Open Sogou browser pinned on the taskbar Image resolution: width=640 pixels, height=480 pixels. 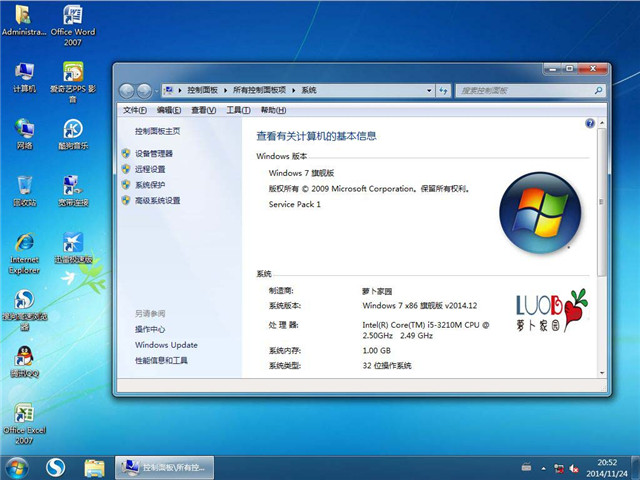pyautogui.click(x=56, y=468)
